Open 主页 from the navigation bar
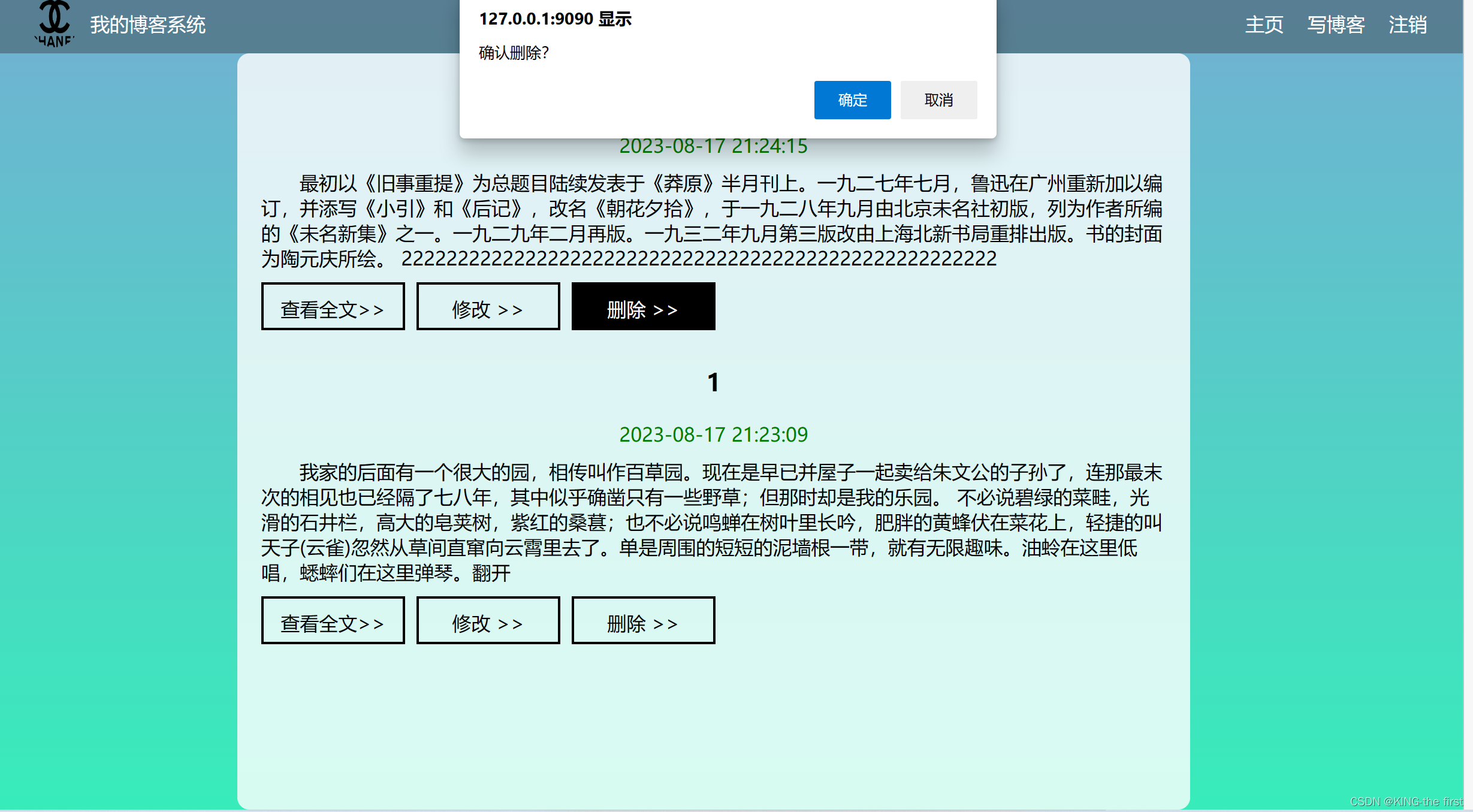The image size is (1473, 812). pyautogui.click(x=1263, y=25)
